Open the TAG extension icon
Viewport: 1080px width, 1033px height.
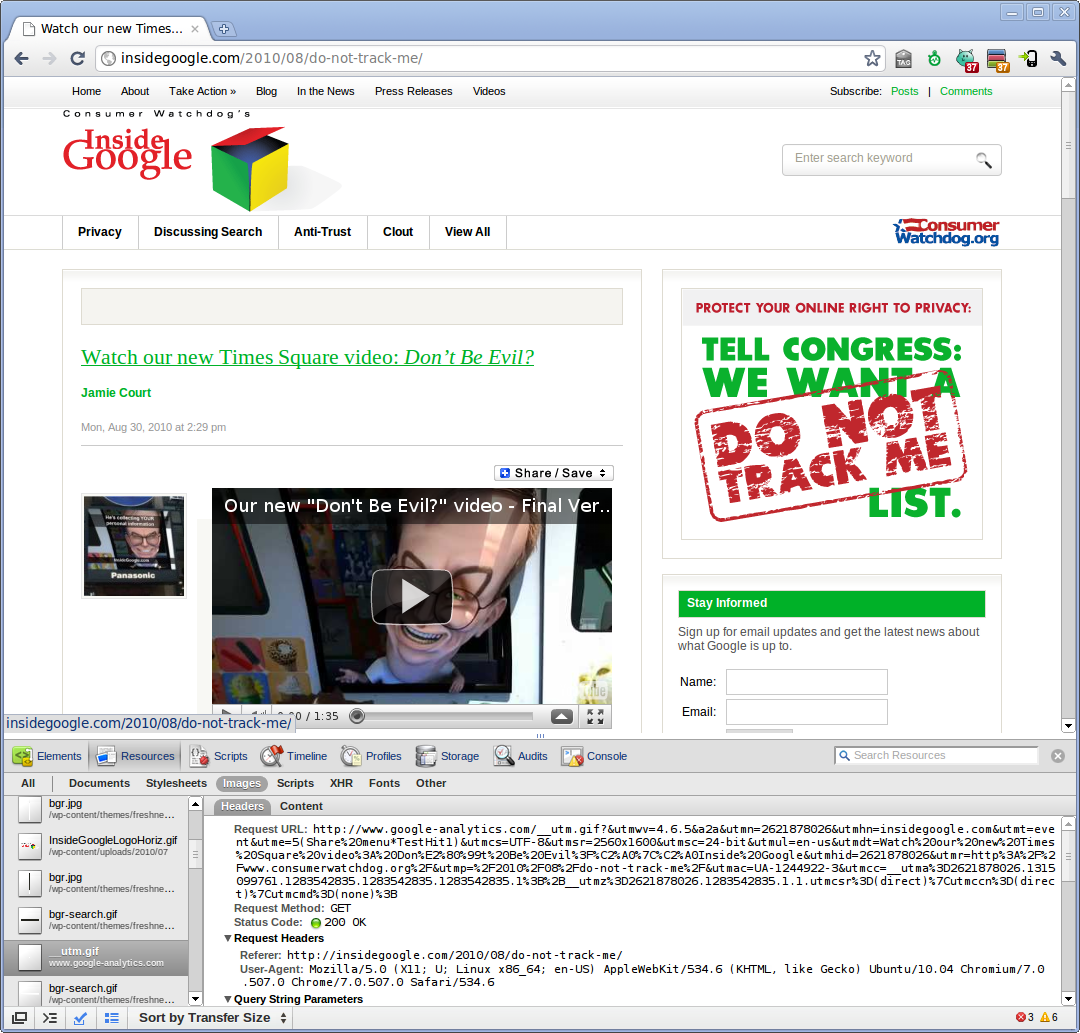(904, 59)
